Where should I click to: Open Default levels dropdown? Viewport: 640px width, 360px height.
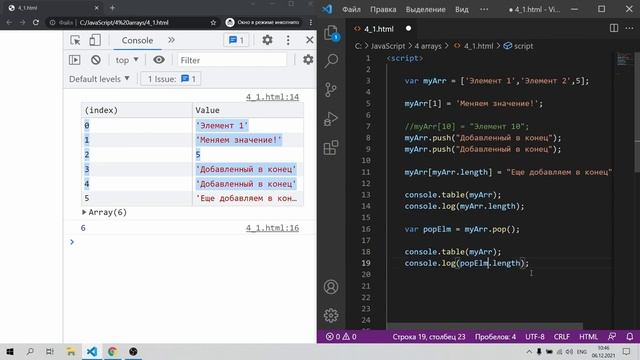pyautogui.click(x=99, y=79)
